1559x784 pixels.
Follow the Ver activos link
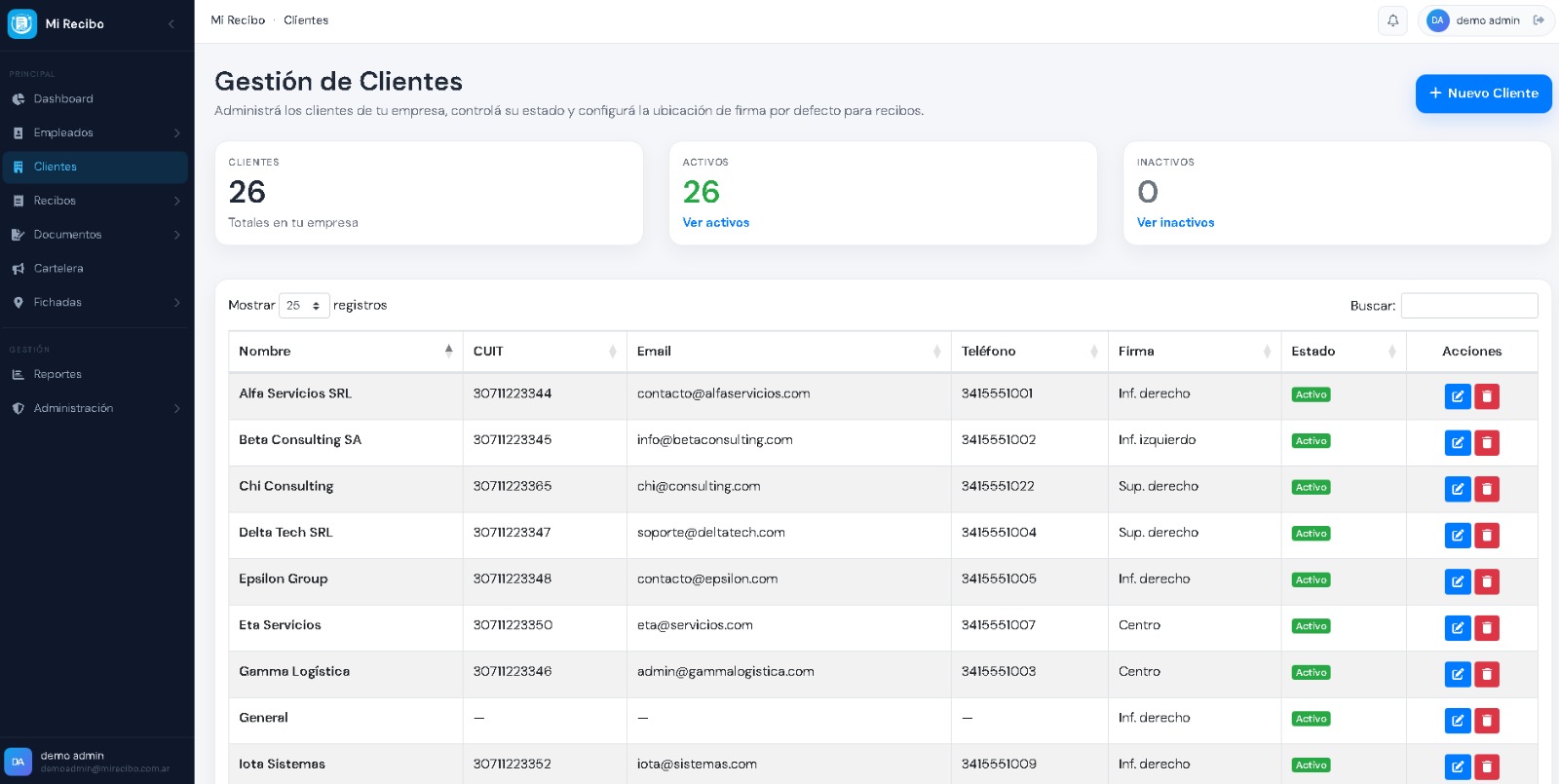[716, 223]
